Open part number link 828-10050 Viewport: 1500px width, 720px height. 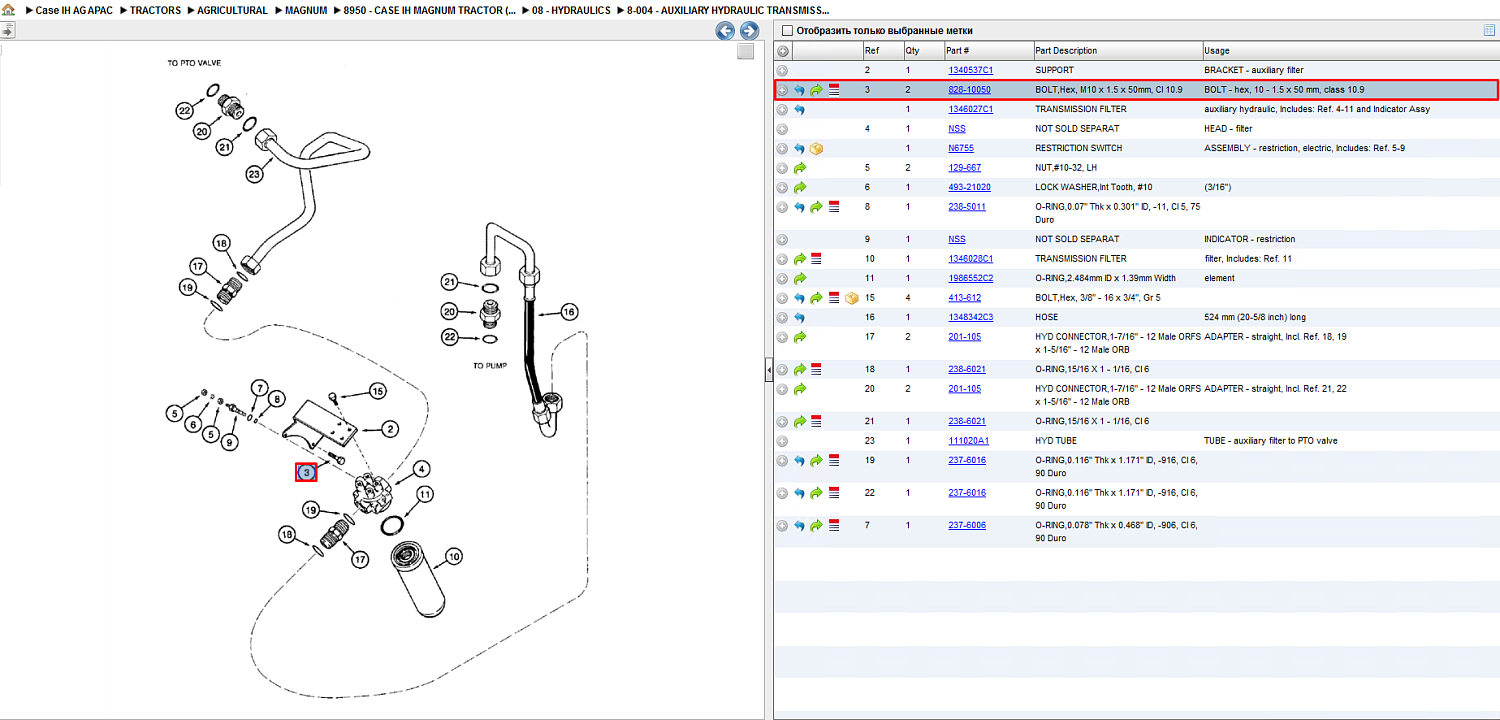tap(969, 90)
